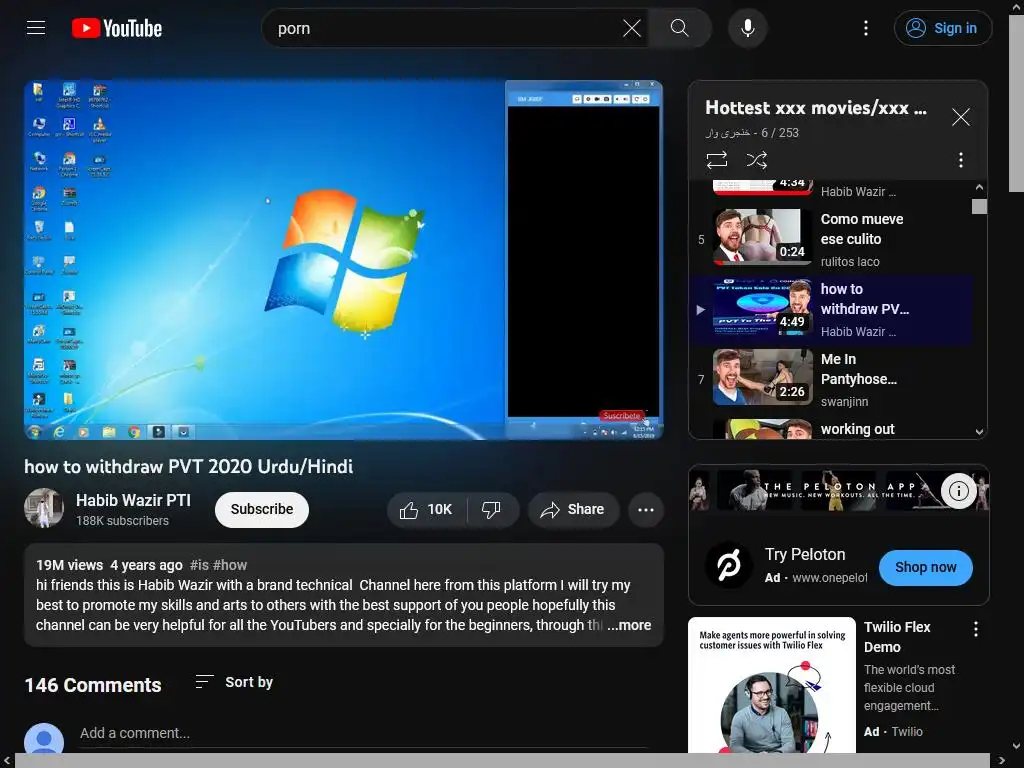Viewport: 1024px width, 768px height.
Task: Start voice search with the microphone
Action: tap(748, 28)
